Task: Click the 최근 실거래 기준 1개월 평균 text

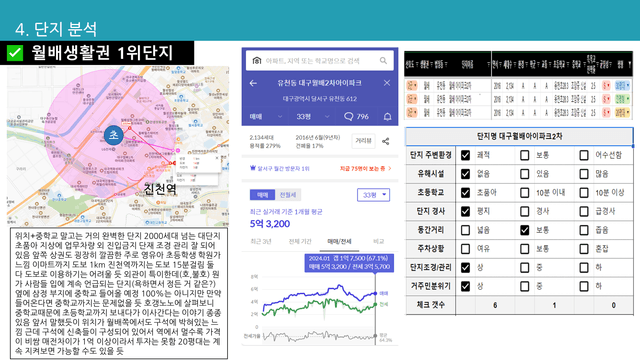Action: [x=286, y=211]
